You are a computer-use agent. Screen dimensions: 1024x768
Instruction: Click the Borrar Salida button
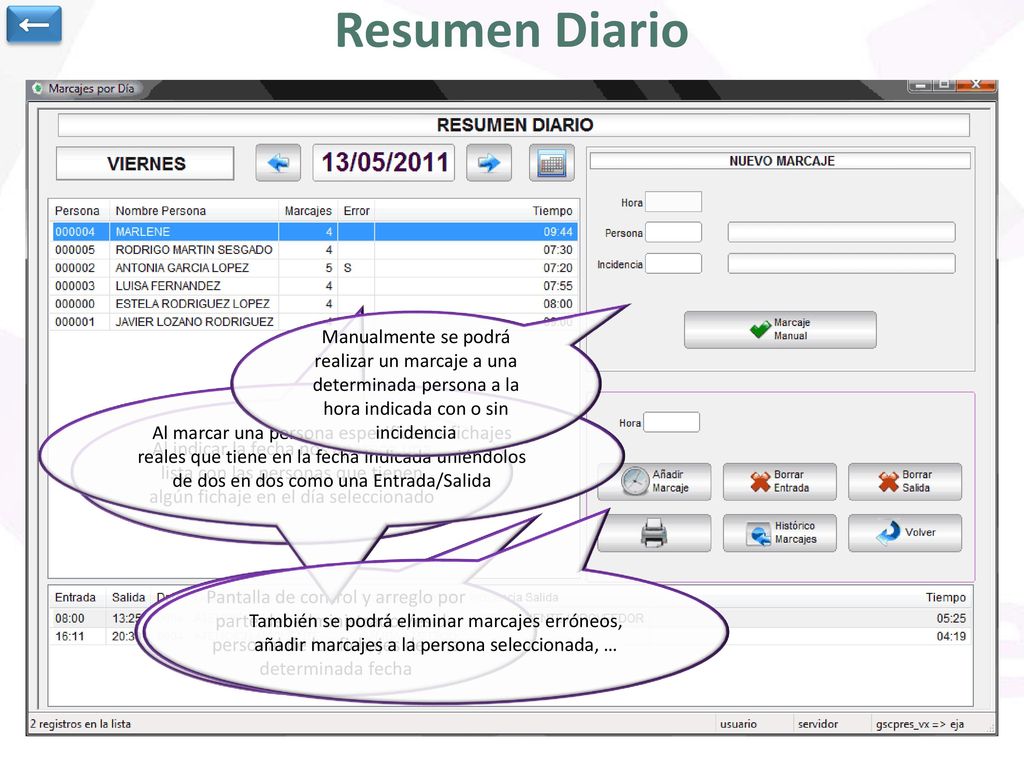(x=904, y=481)
